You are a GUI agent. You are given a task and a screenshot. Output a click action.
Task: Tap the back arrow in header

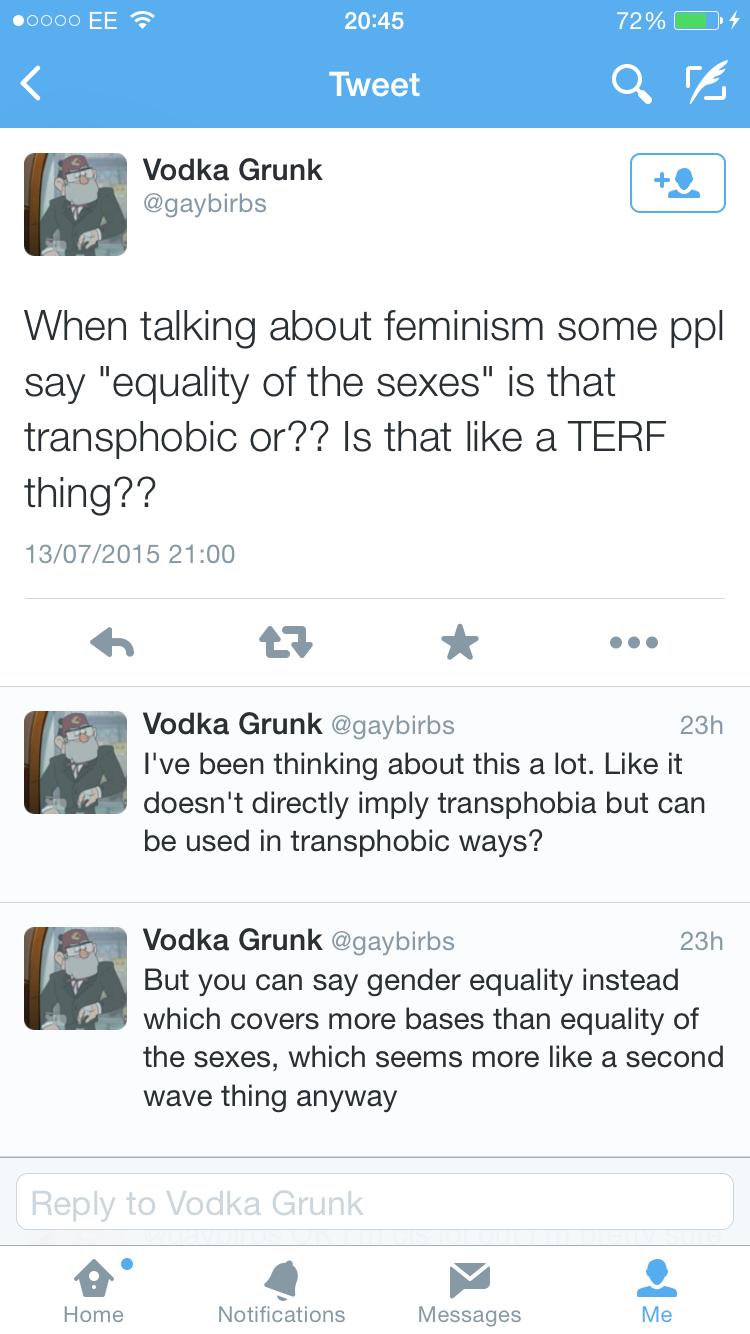[x=32, y=84]
